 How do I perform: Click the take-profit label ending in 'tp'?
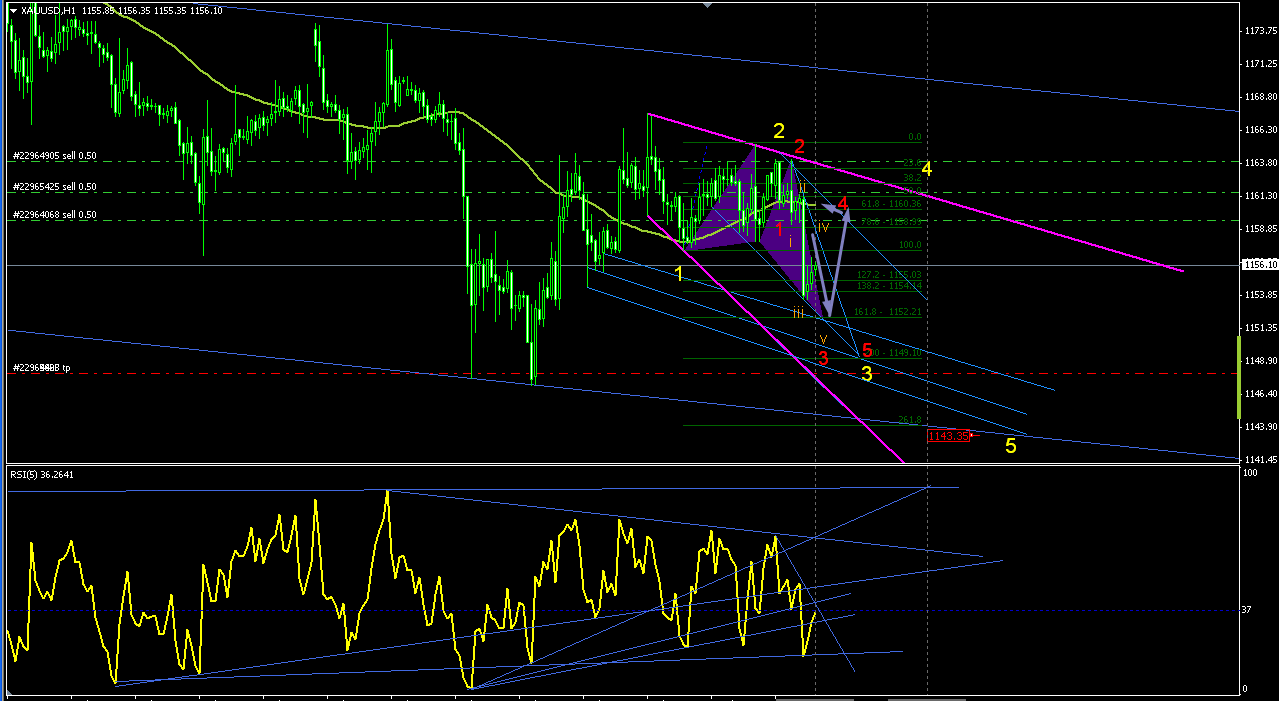click(x=41, y=368)
